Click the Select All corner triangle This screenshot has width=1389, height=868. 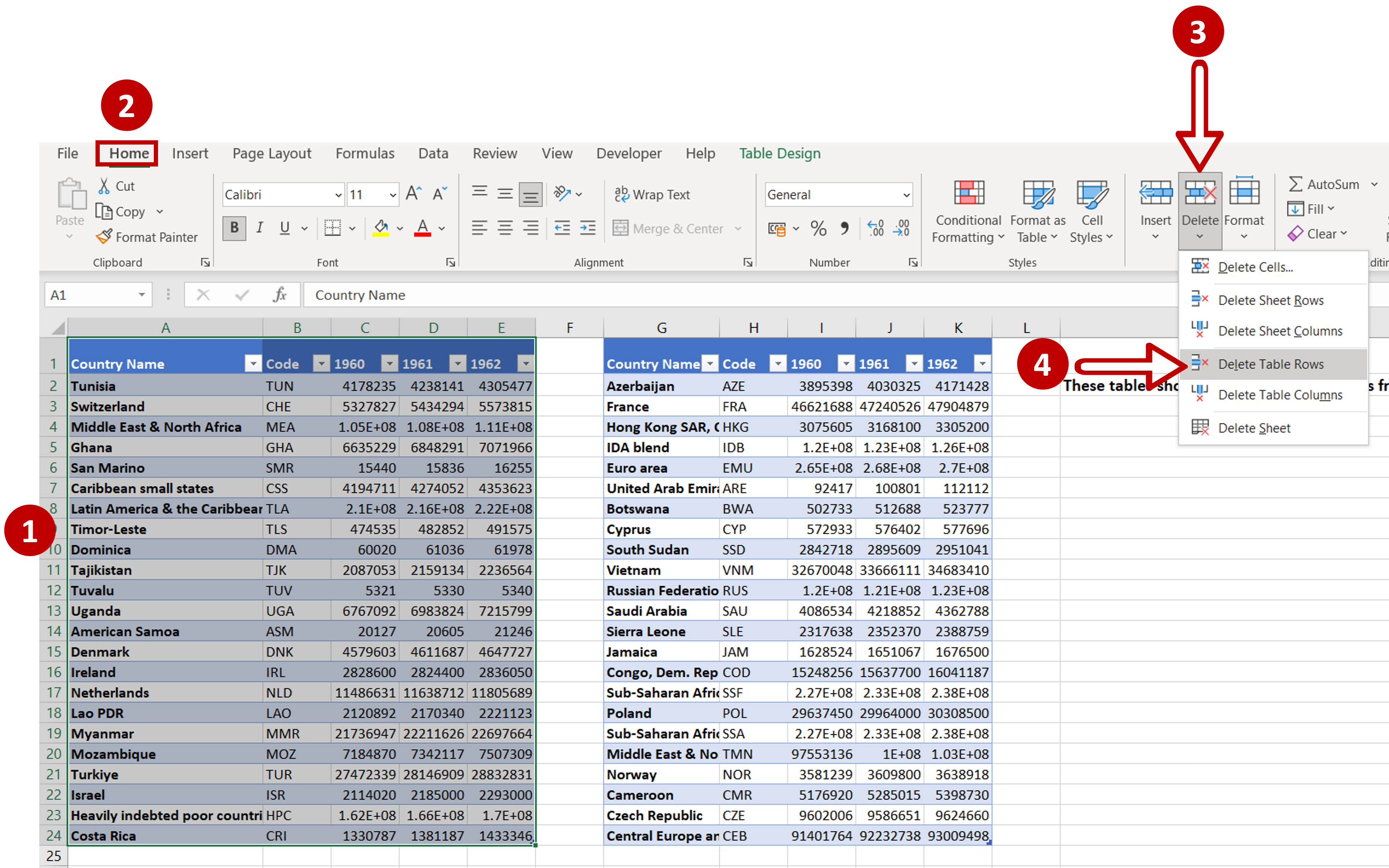click(x=58, y=328)
